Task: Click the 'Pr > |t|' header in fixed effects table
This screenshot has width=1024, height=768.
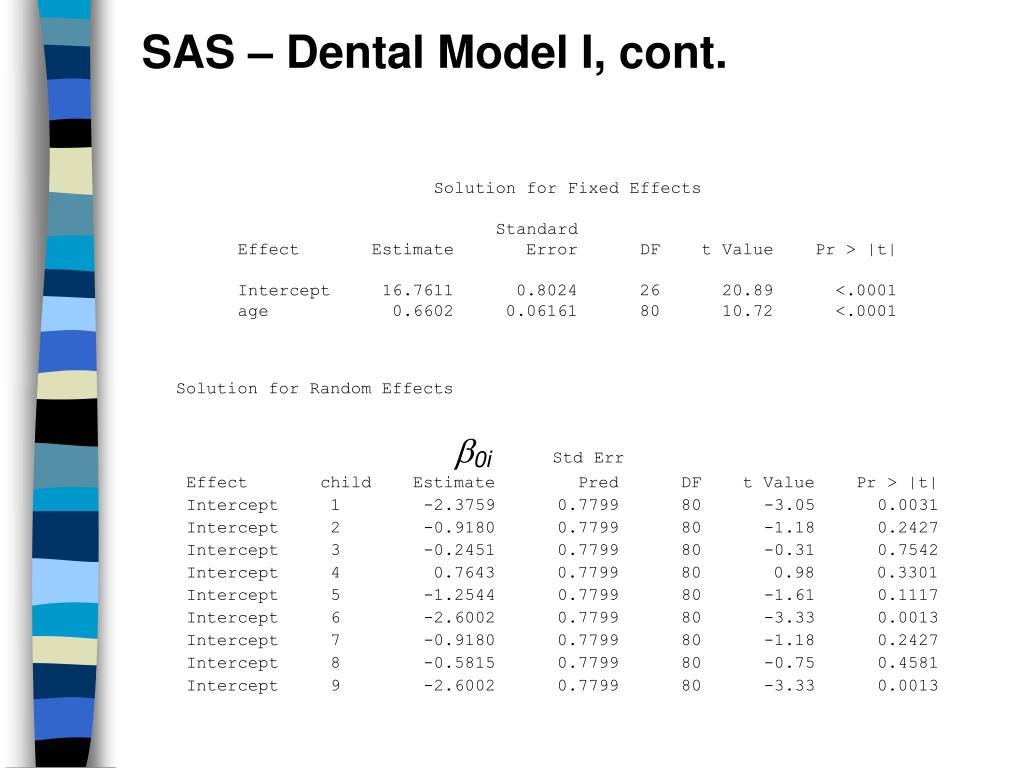Action: click(856, 250)
